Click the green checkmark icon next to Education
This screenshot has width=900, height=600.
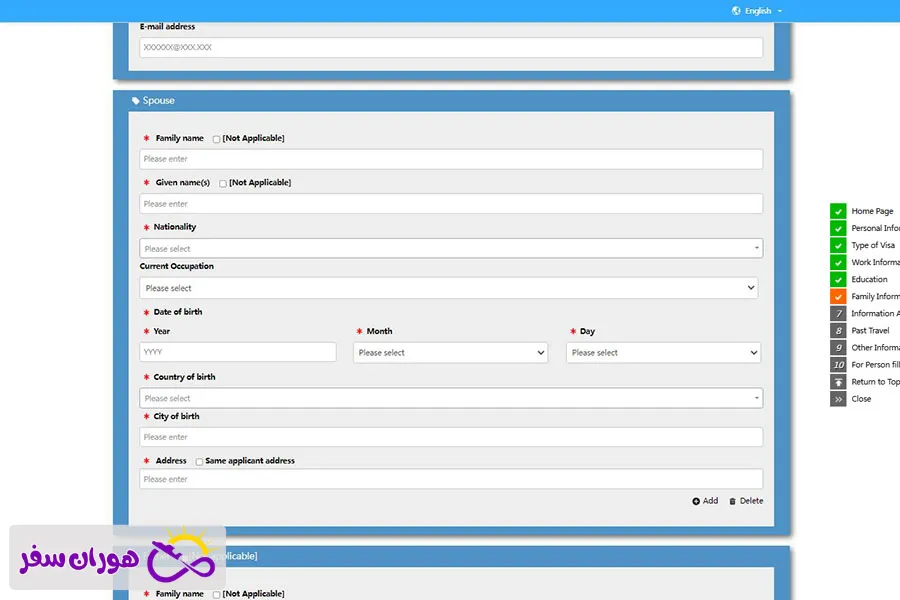tap(838, 279)
